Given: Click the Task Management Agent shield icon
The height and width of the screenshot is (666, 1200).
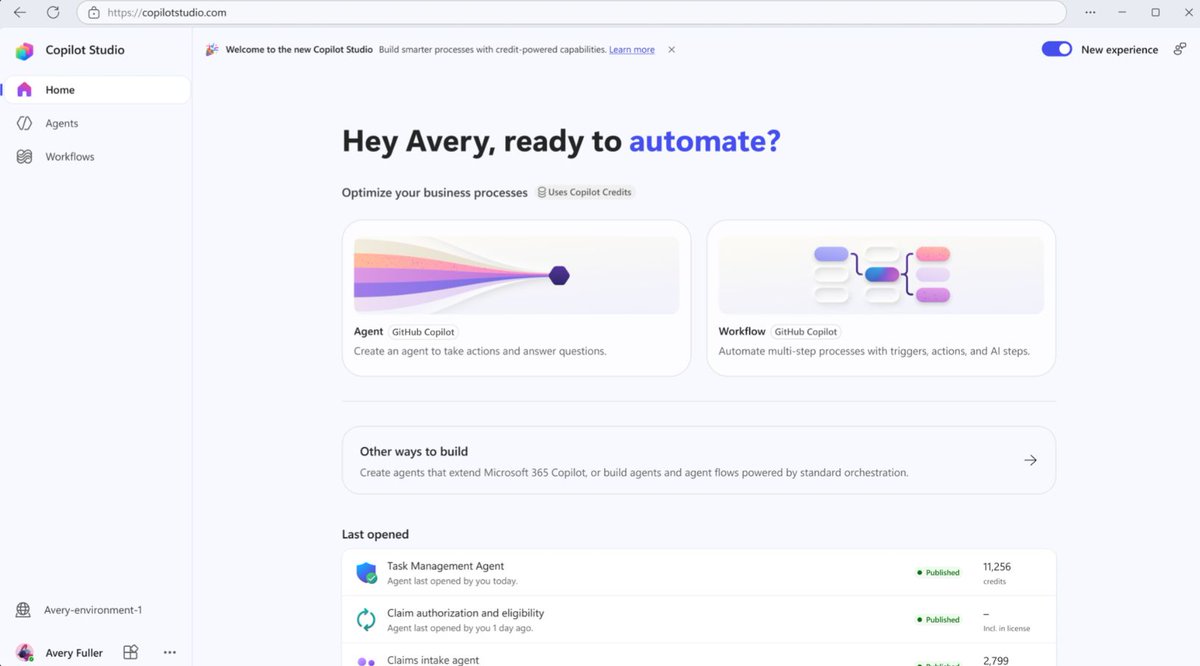Looking at the screenshot, I should click(x=367, y=573).
